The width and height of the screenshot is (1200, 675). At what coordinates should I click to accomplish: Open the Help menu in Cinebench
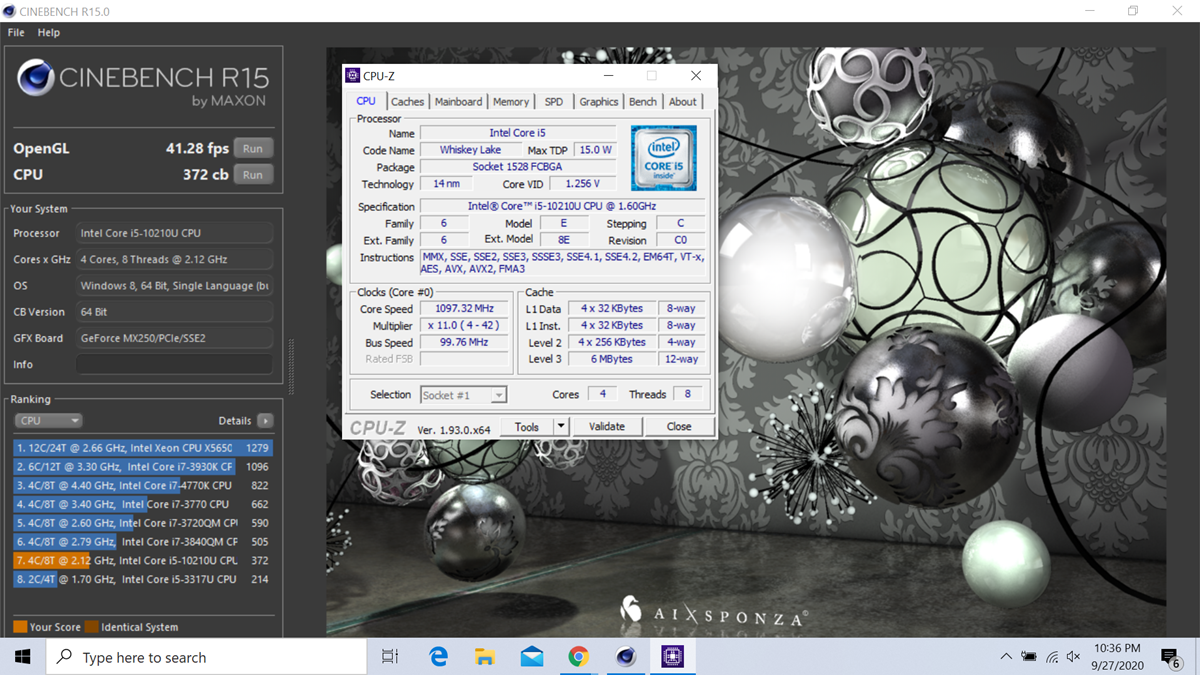(49, 32)
